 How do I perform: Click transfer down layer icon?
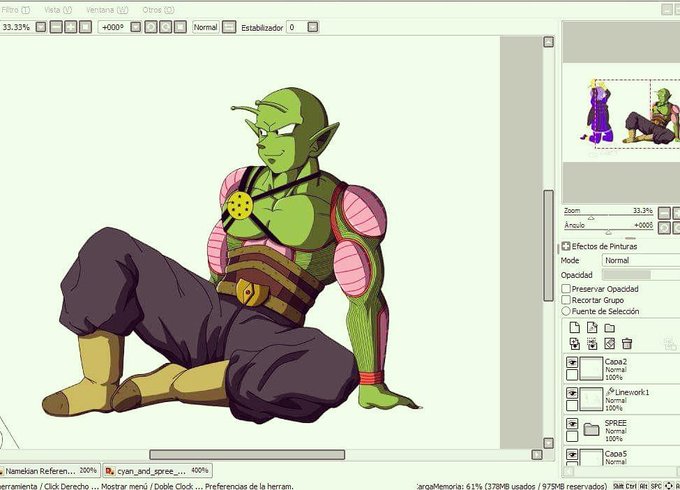tap(575, 344)
